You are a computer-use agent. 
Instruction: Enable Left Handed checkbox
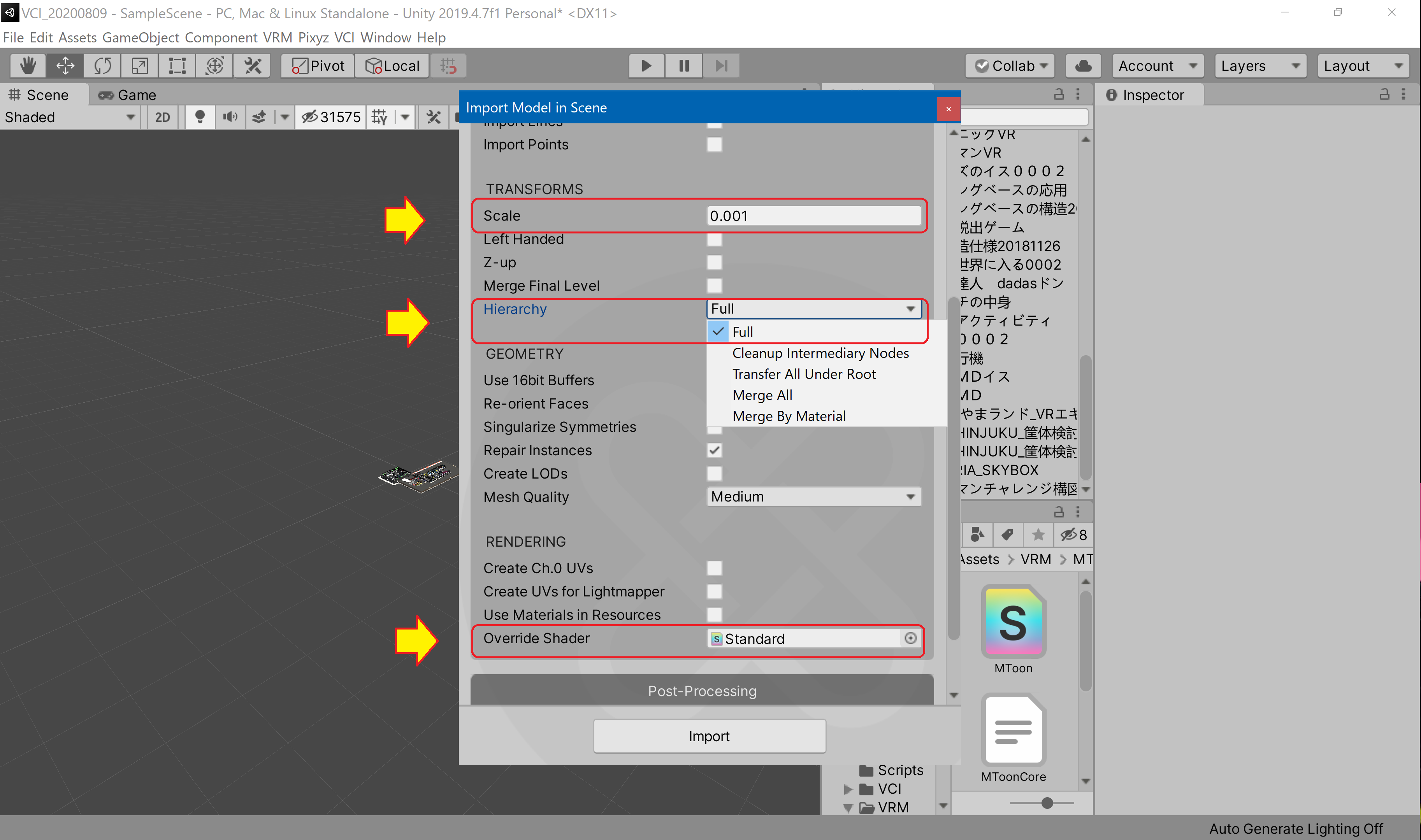pos(715,239)
